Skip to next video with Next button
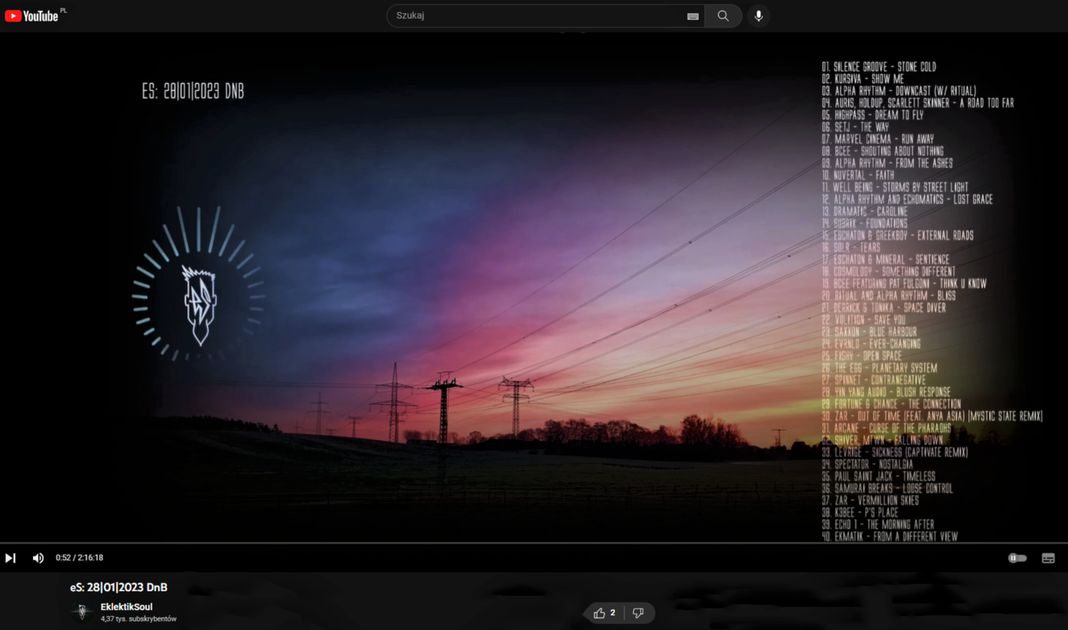The width and height of the screenshot is (1068, 630). pyautogui.click(x=11, y=558)
